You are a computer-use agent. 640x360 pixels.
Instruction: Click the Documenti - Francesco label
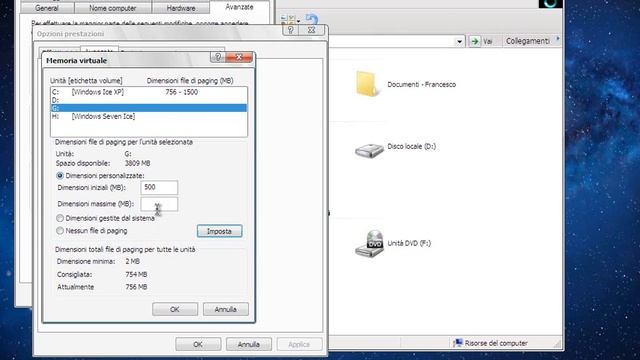coord(422,84)
